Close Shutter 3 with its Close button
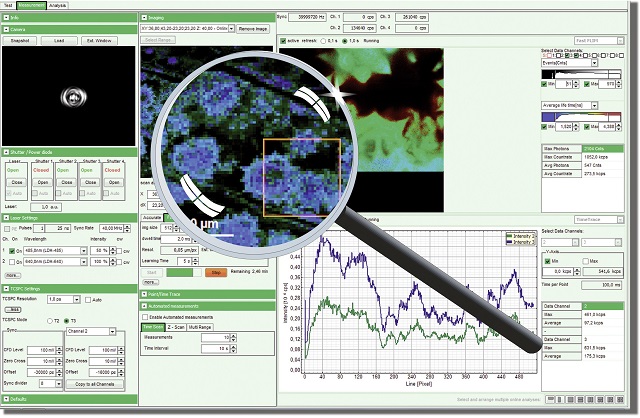This screenshot has height=418, width=640. (90, 182)
